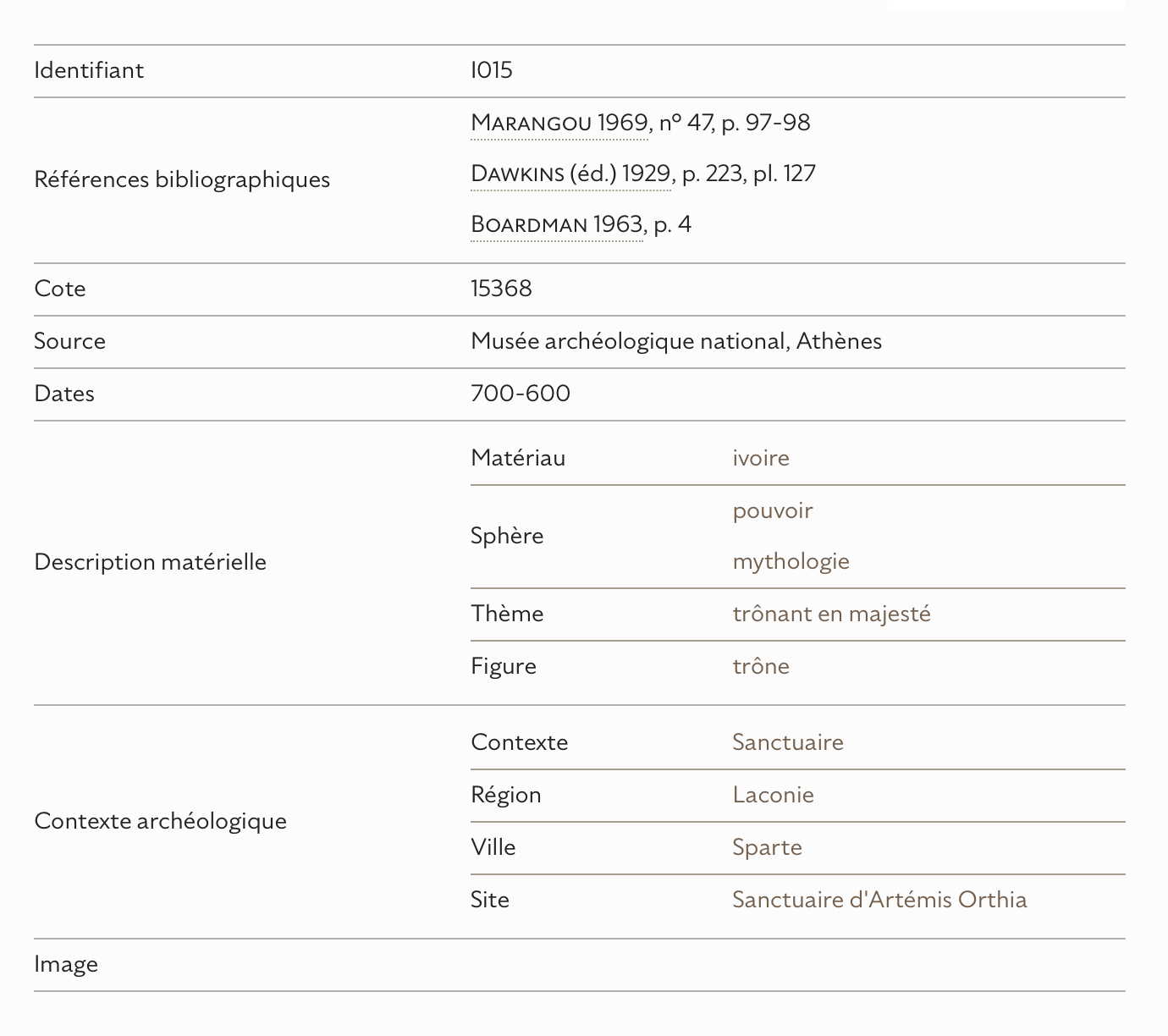Click the Sanctuaire link in the Contexte row

(787, 742)
